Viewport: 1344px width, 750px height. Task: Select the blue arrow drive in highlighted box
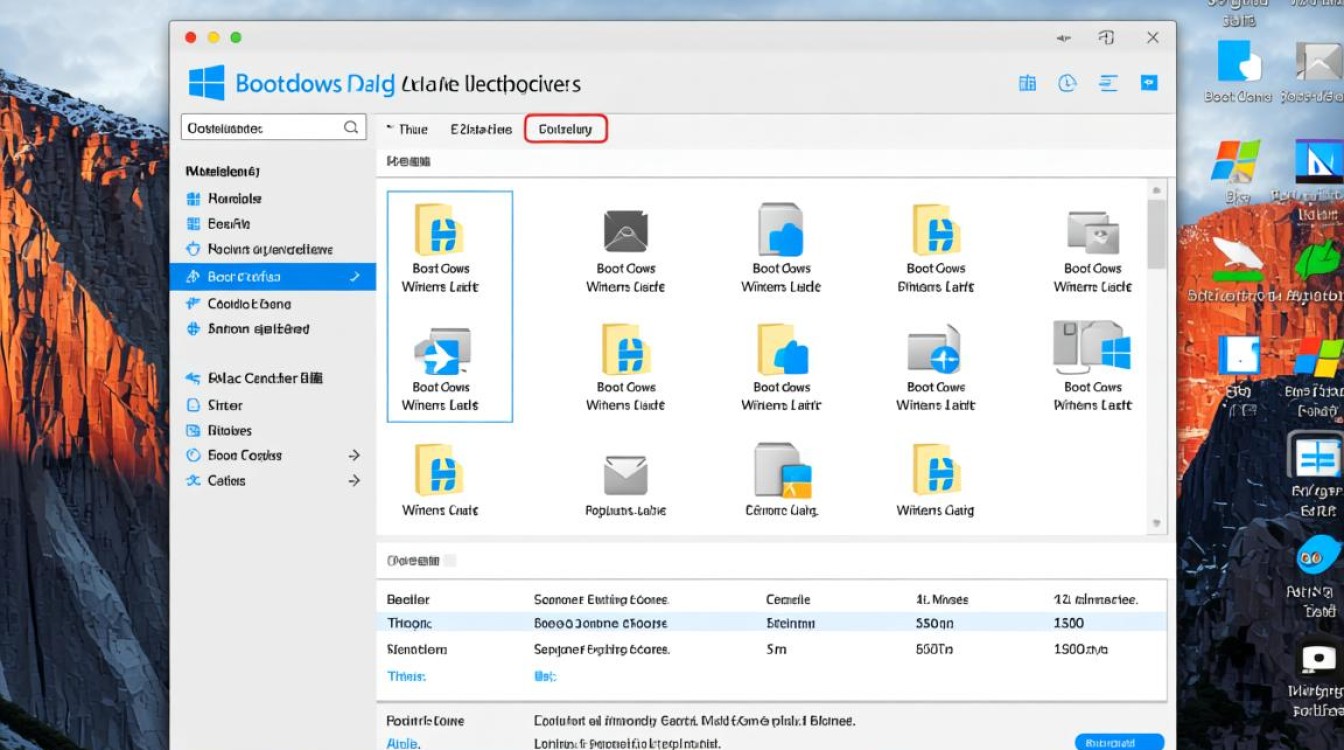pyautogui.click(x=441, y=351)
